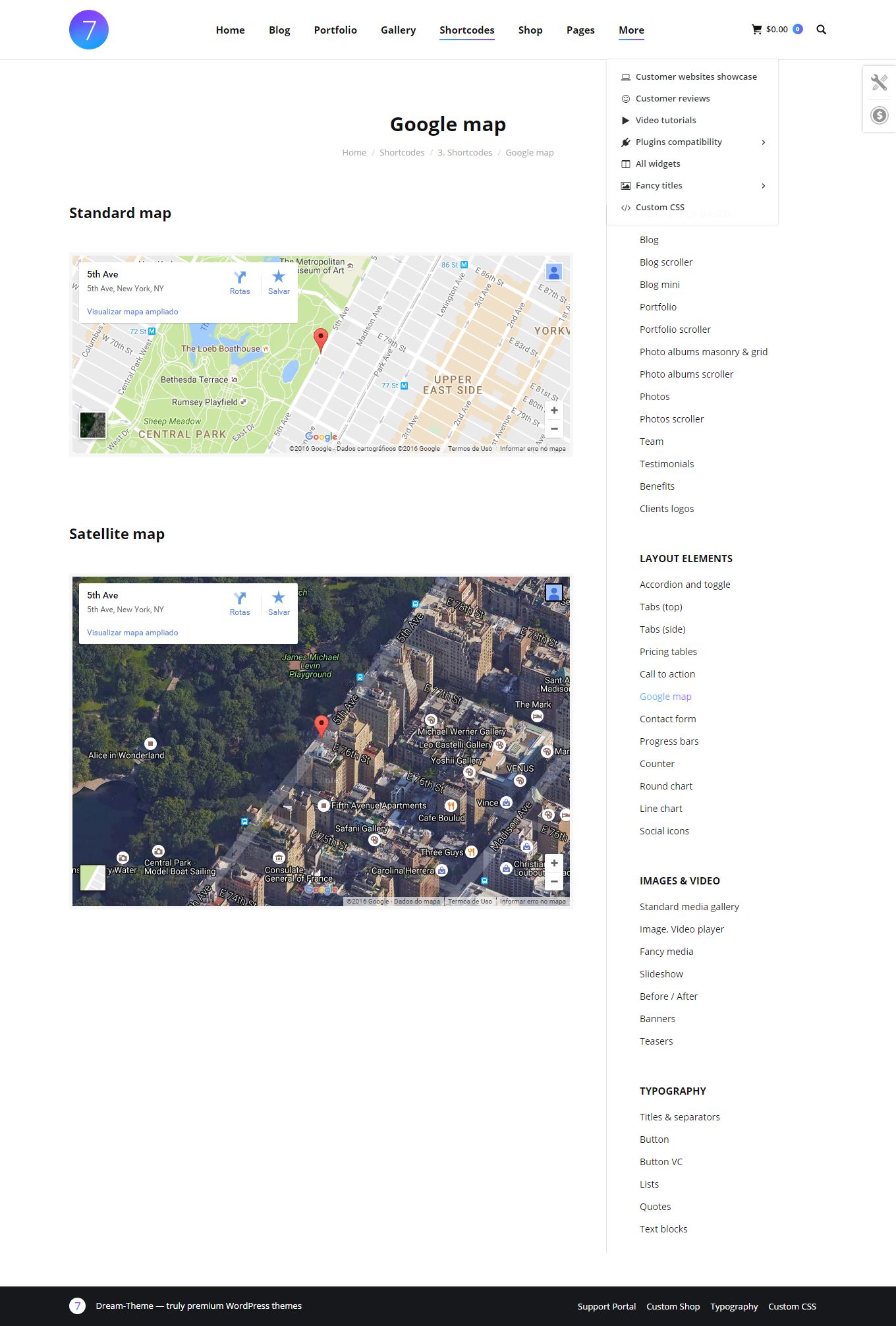Zoom out on the standard map
The height and width of the screenshot is (1326, 896).
pos(554,428)
